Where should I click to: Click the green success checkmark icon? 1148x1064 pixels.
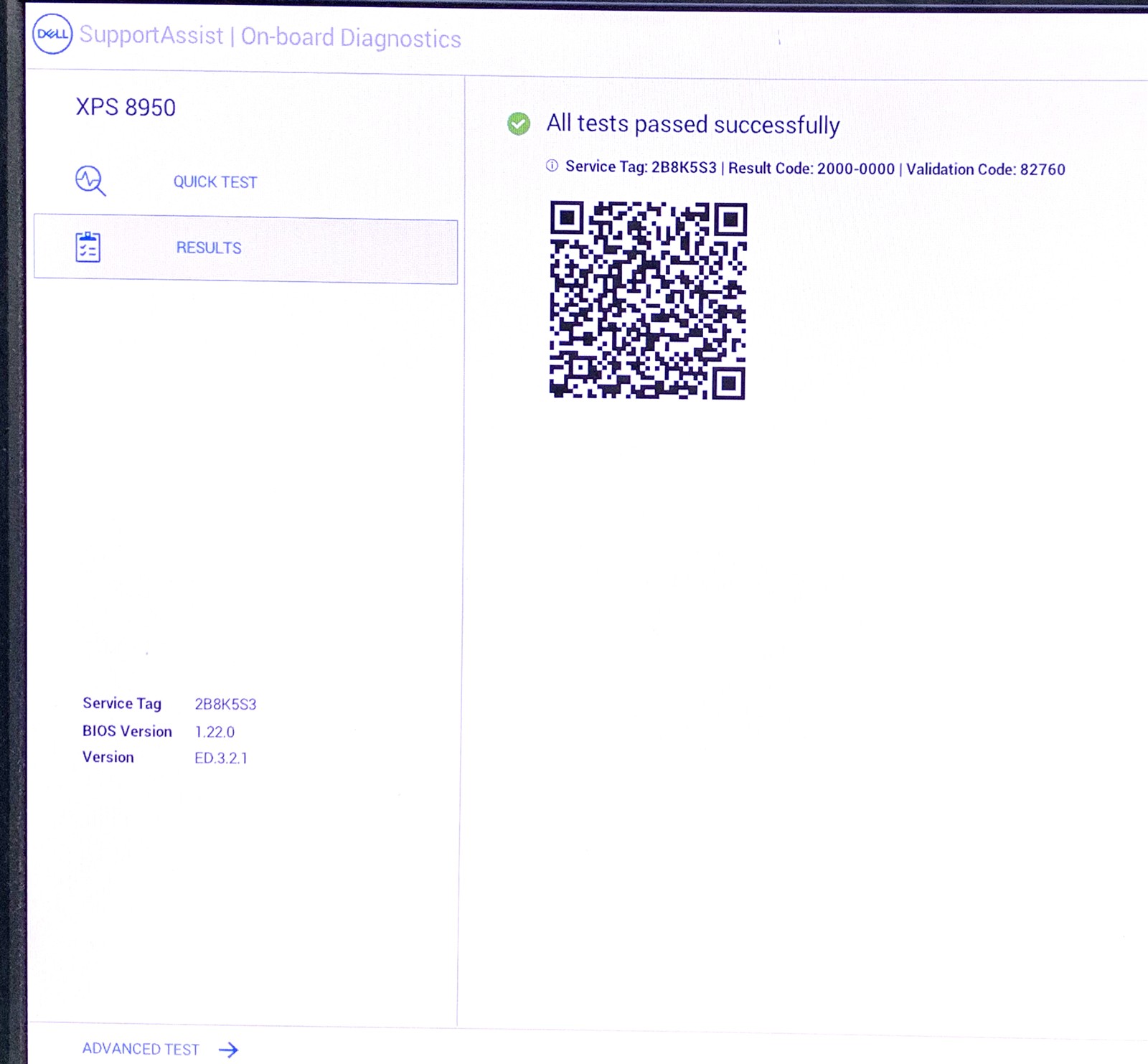[x=519, y=124]
